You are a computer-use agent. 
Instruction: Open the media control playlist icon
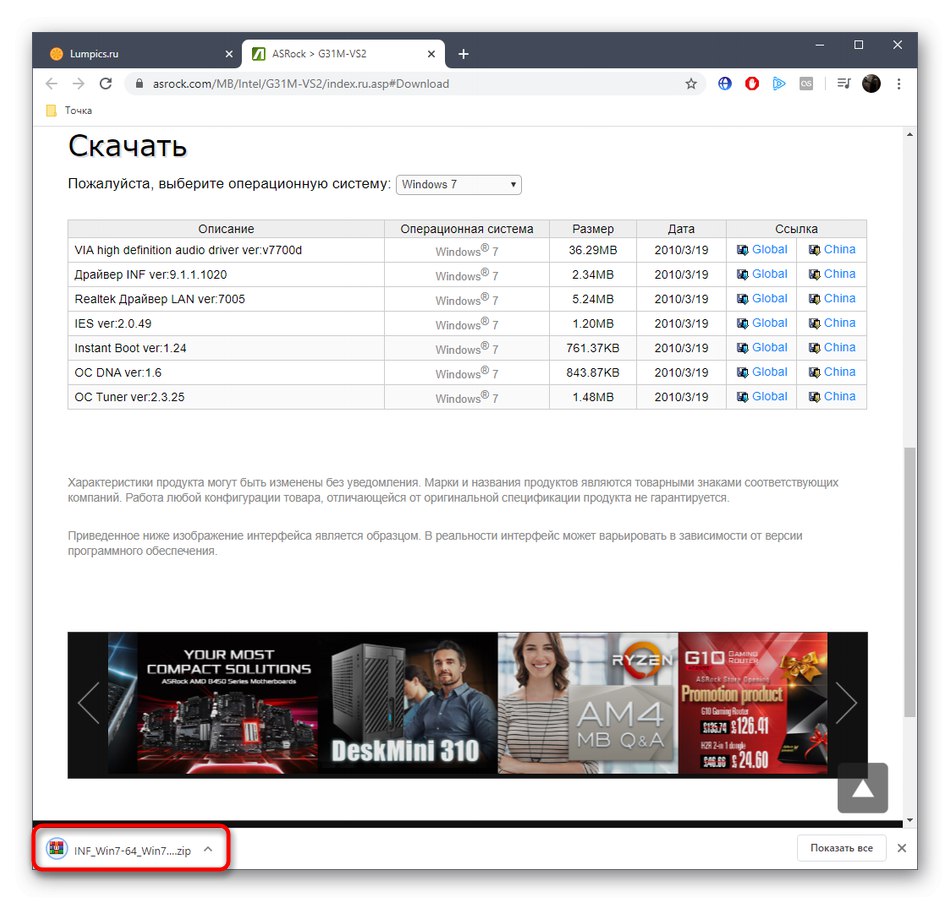[843, 84]
